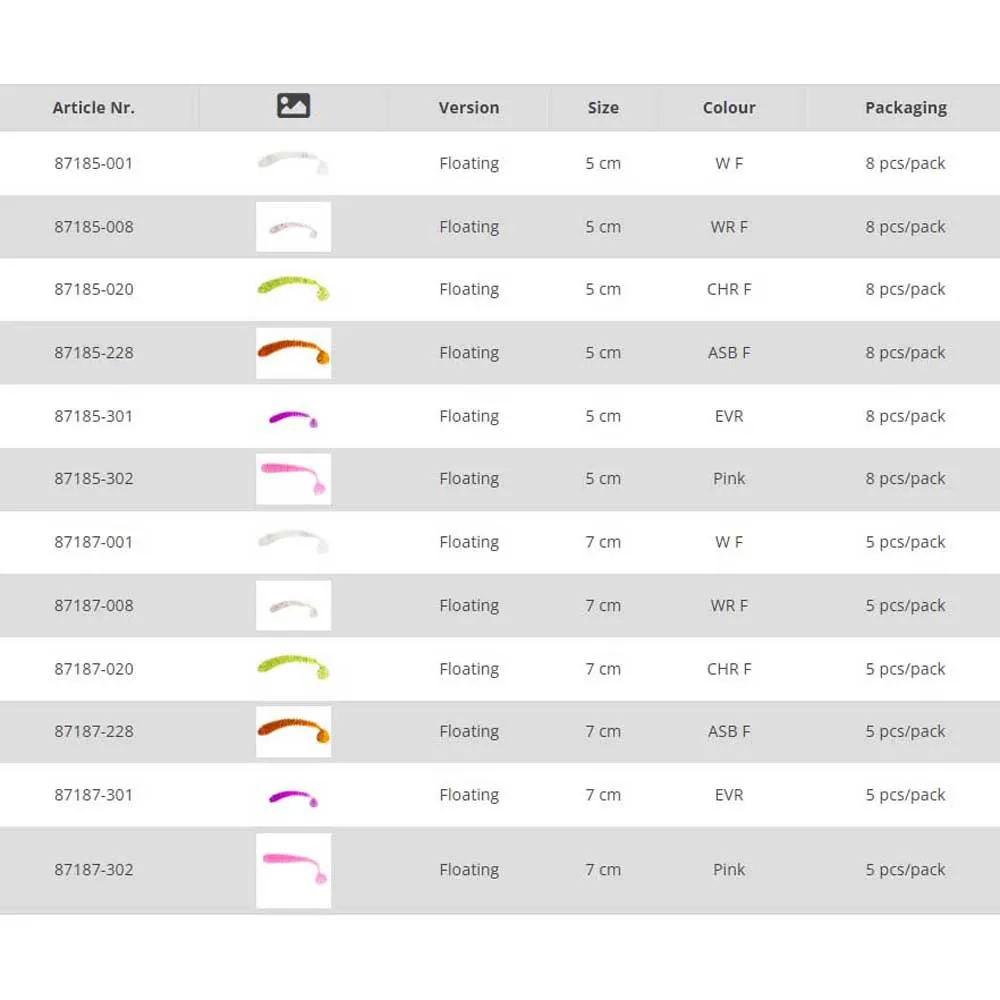Image resolution: width=1000 pixels, height=1000 pixels.
Task: Click article number 87187-301
Action: tap(94, 795)
